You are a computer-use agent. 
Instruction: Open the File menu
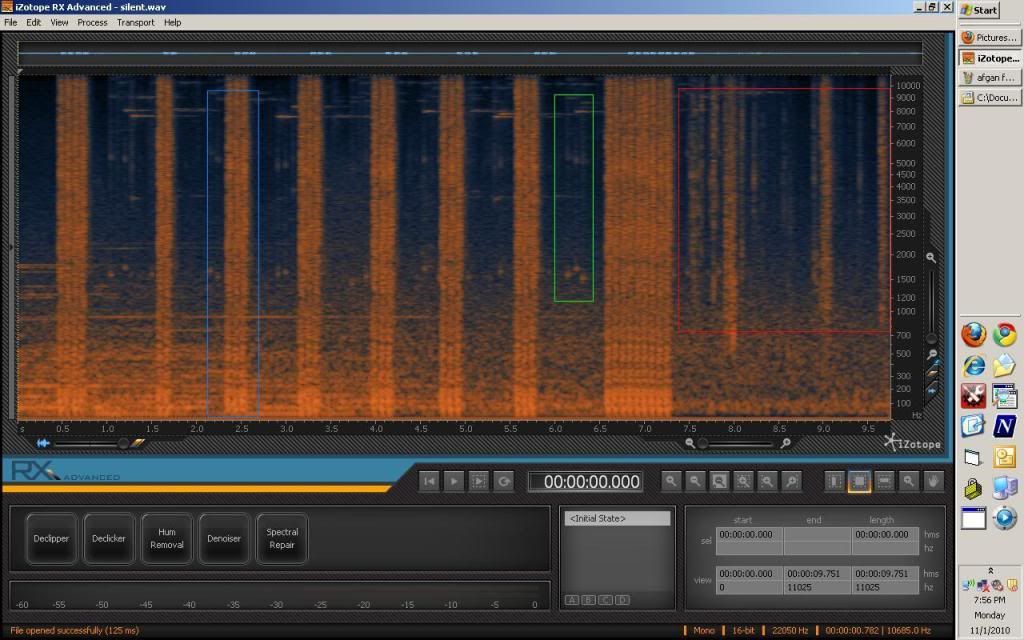point(10,22)
